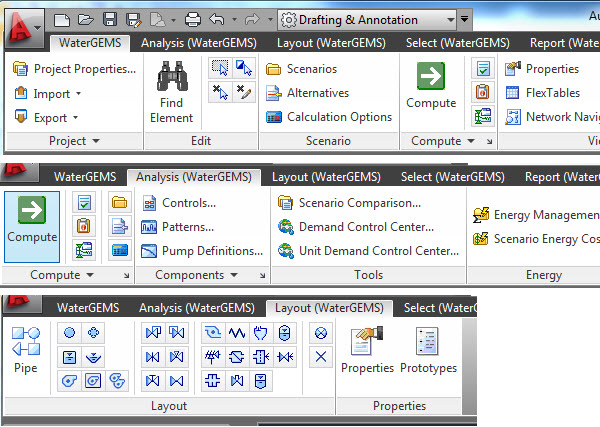Open Demand Control Center
Screen dimensions: 600x427
coord(356,227)
